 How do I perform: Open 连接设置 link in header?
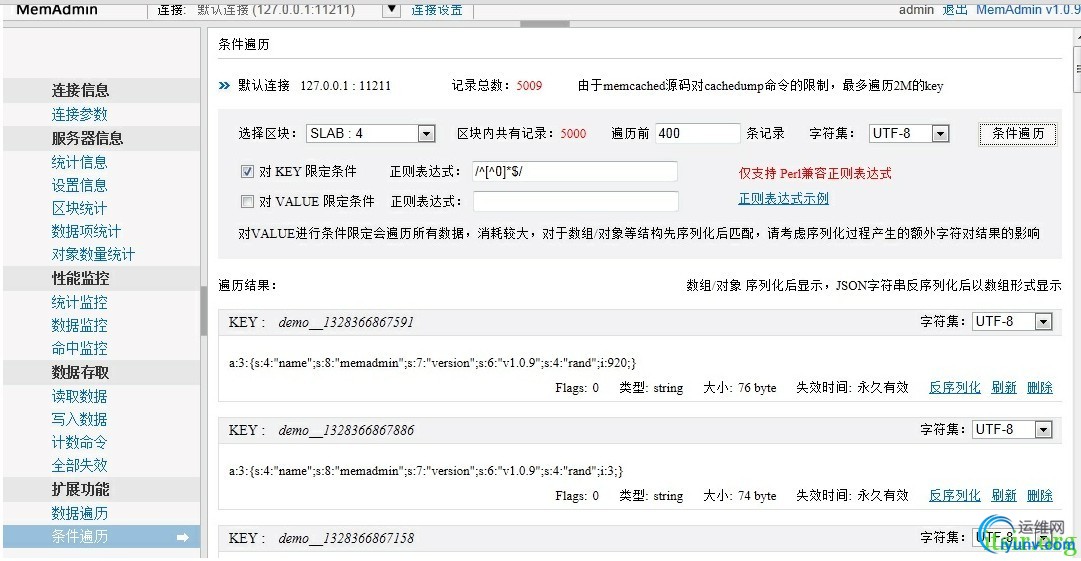[x=437, y=10]
